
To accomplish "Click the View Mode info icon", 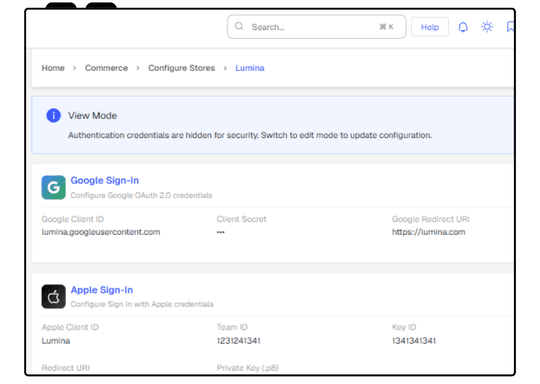I will 53,115.
